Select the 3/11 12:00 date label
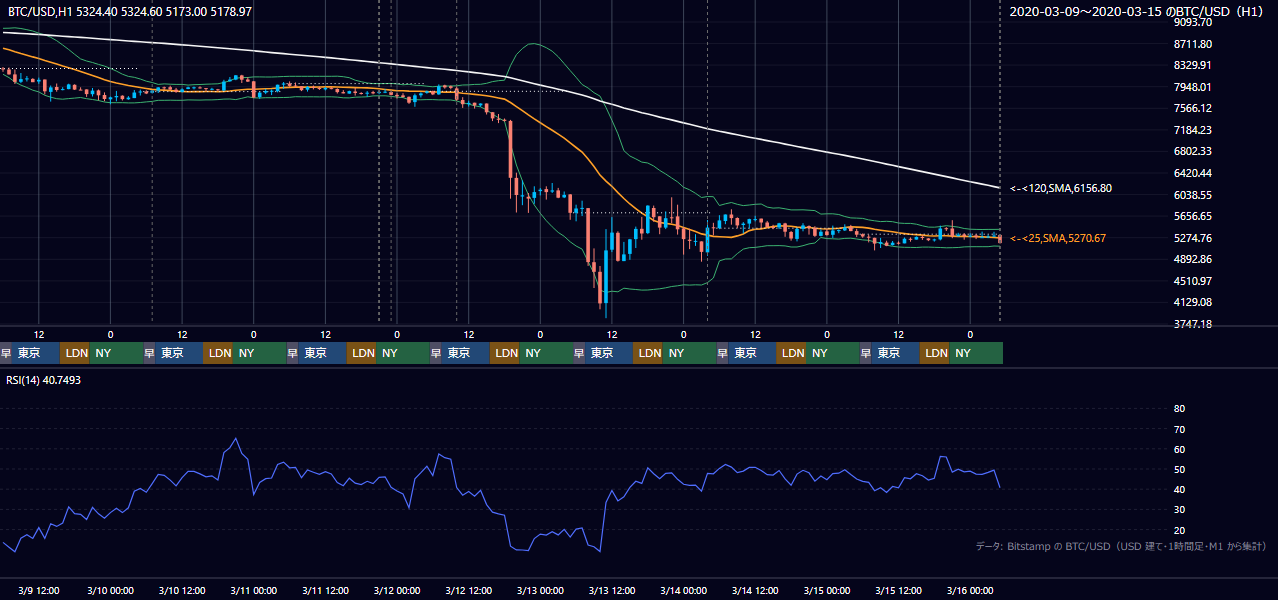This screenshot has width=1278, height=600. point(325,590)
